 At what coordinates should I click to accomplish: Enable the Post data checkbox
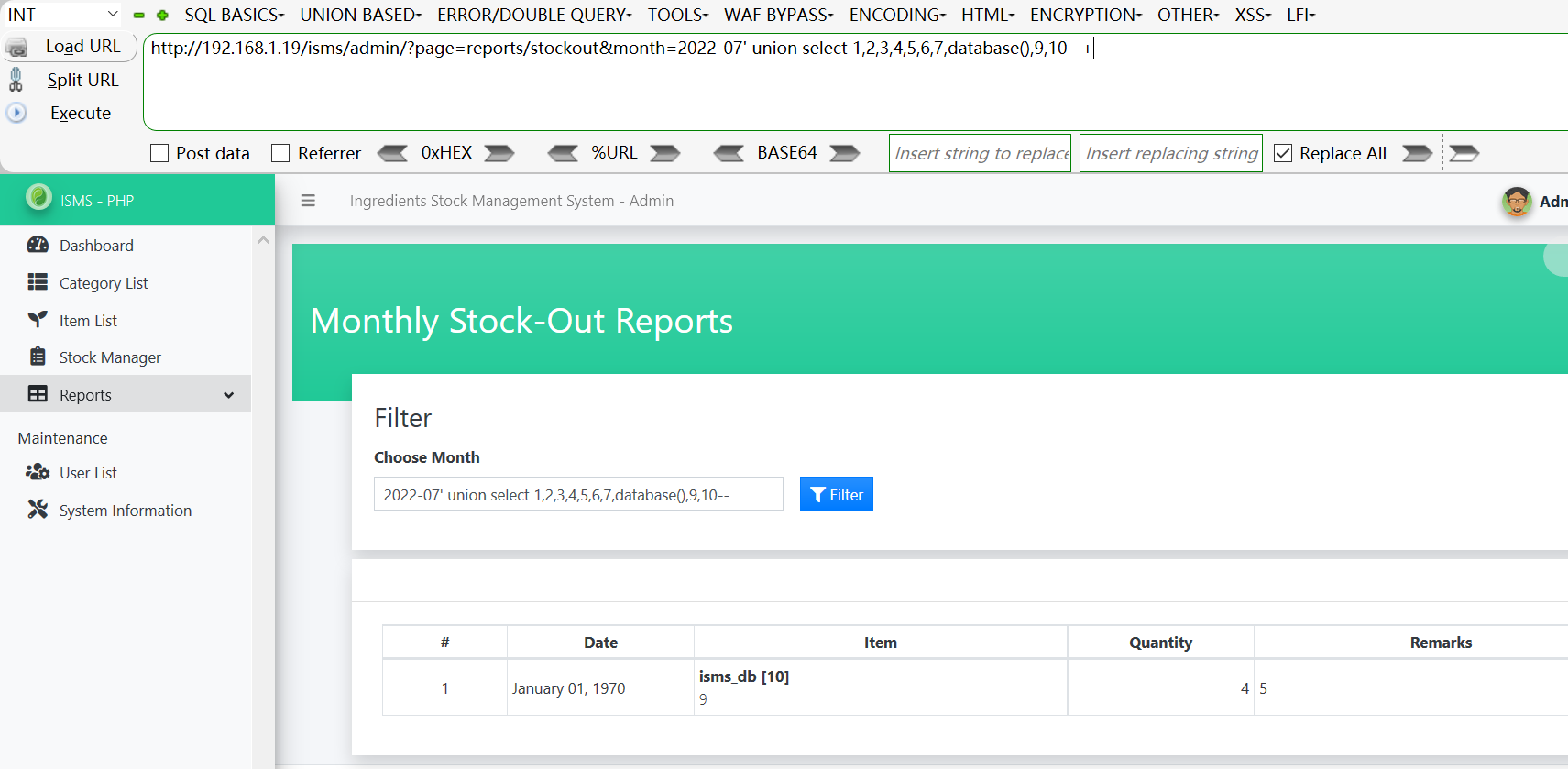(159, 153)
